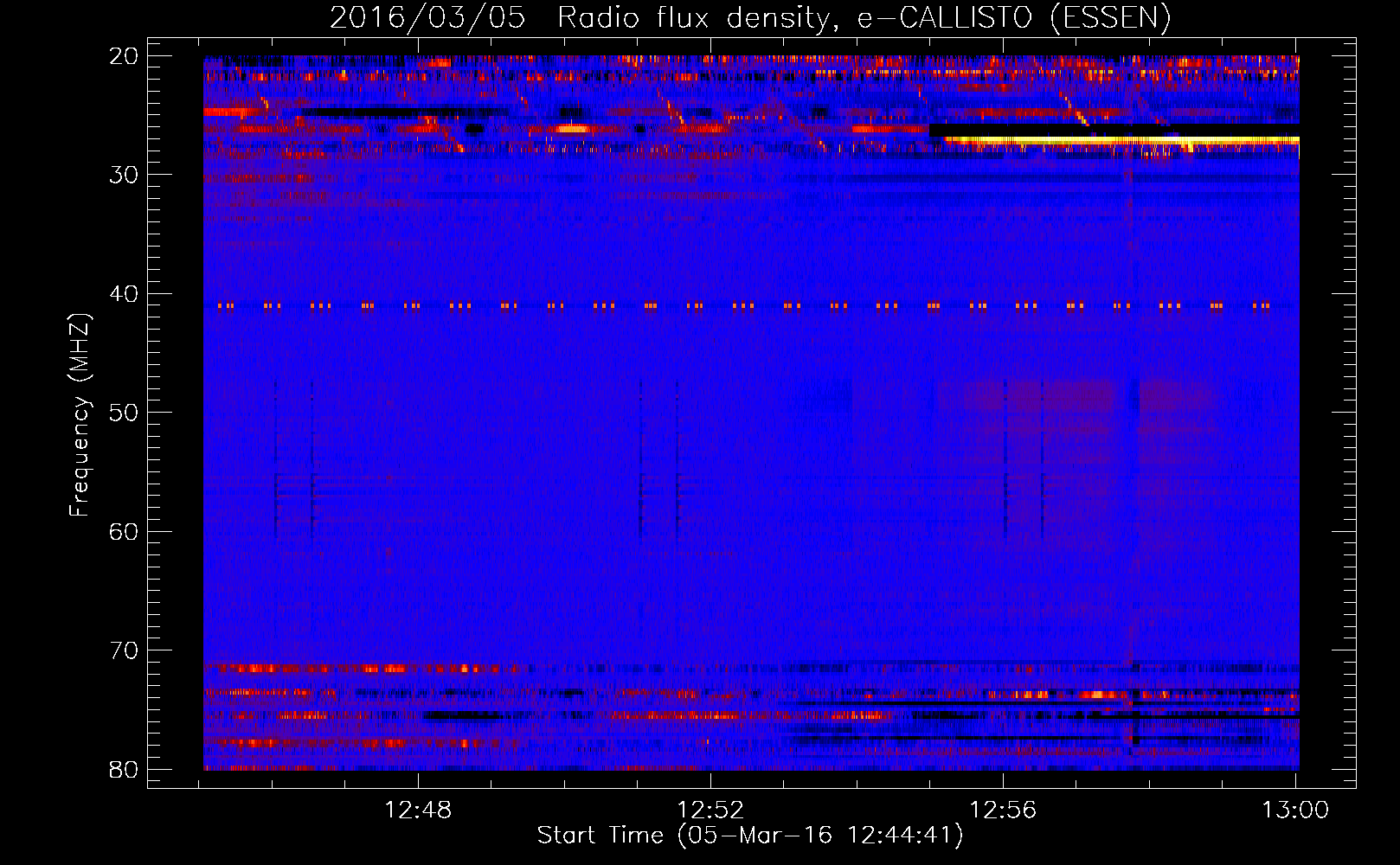This screenshot has height=865, width=1400.
Task: Click the time tick label '13:00'
Action: coord(1295,811)
